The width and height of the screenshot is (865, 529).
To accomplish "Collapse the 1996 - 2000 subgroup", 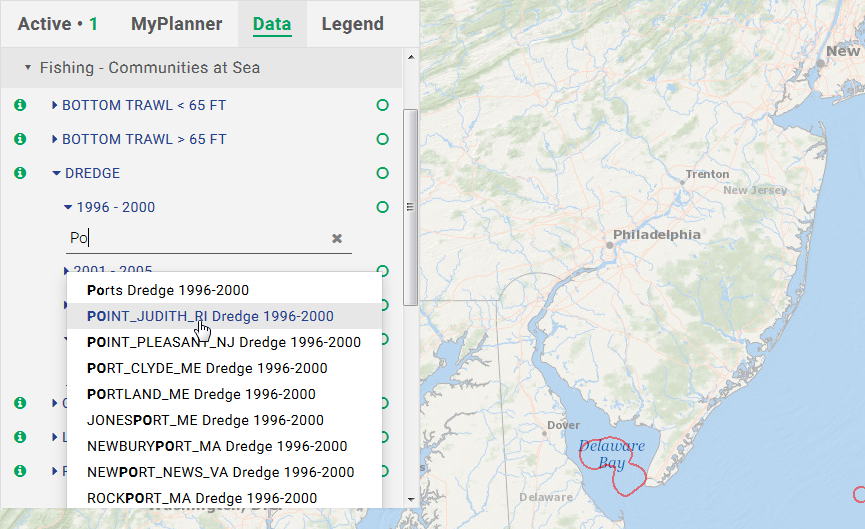I will 68,207.
